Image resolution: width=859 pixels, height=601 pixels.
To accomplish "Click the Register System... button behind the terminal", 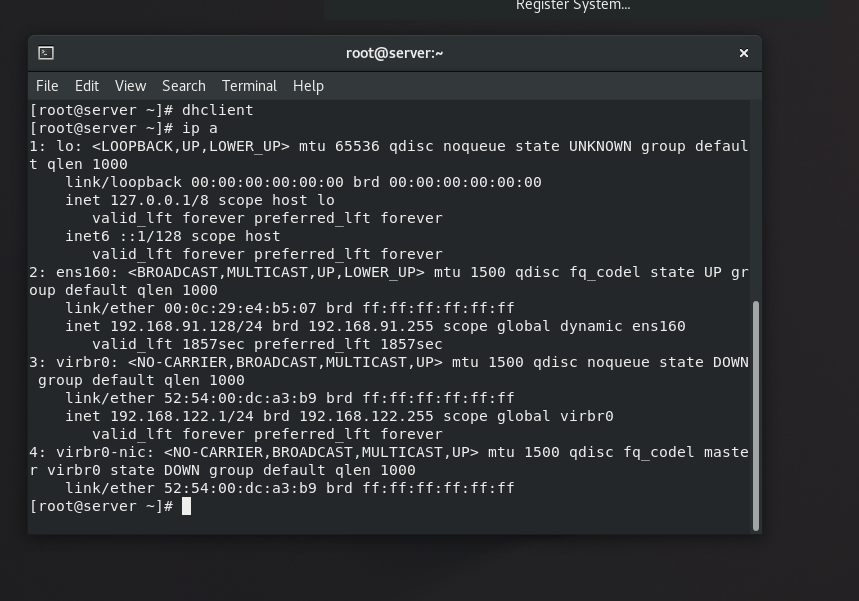I will (573, 6).
